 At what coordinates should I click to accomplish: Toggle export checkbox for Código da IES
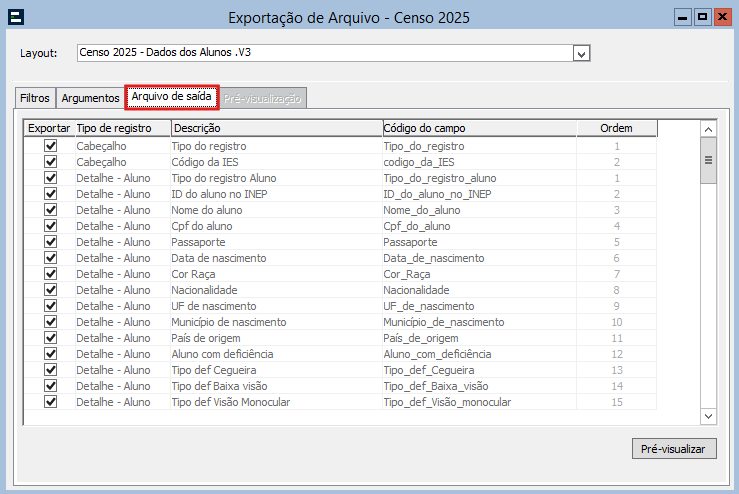pyautogui.click(x=50, y=162)
